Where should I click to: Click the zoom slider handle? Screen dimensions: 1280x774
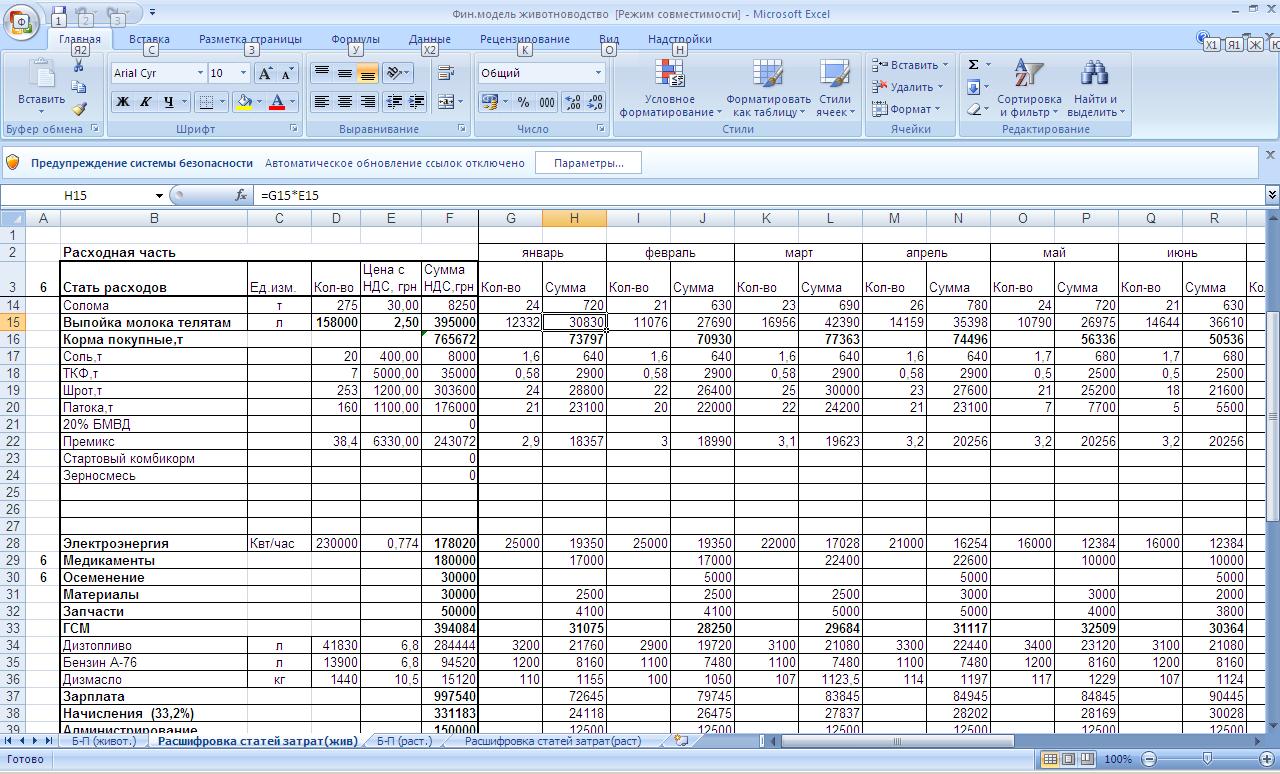[x=1207, y=759]
